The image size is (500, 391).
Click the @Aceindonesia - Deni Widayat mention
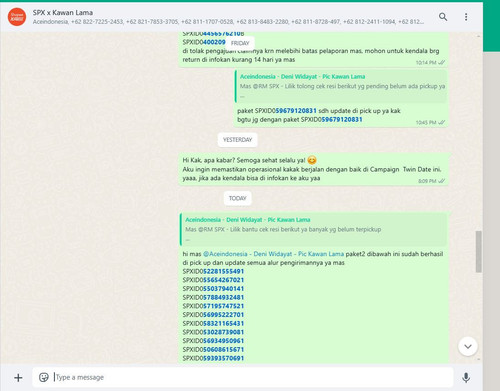[273, 254]
